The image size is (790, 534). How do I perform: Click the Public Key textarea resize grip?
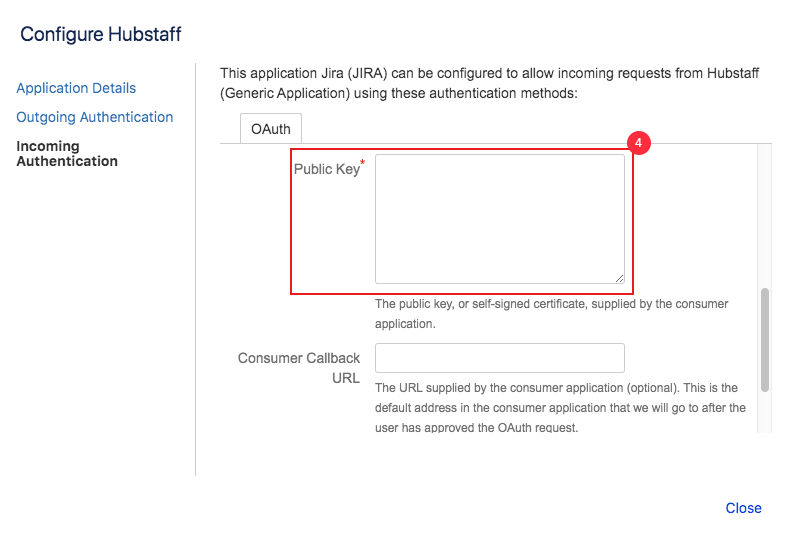[x=619, y=278]
